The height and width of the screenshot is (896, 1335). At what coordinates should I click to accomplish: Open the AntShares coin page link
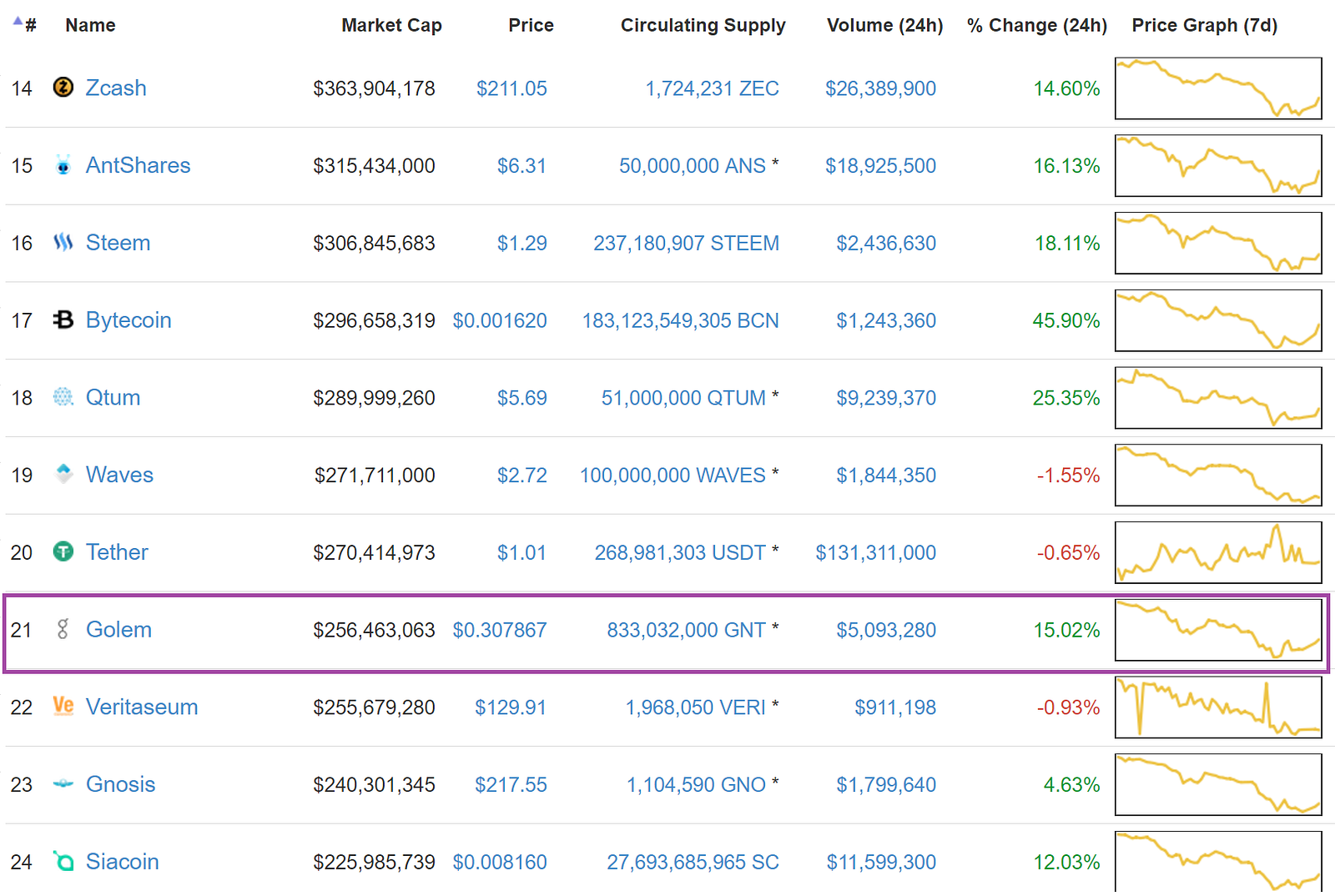pyautogui.click(x=138, y=165)
